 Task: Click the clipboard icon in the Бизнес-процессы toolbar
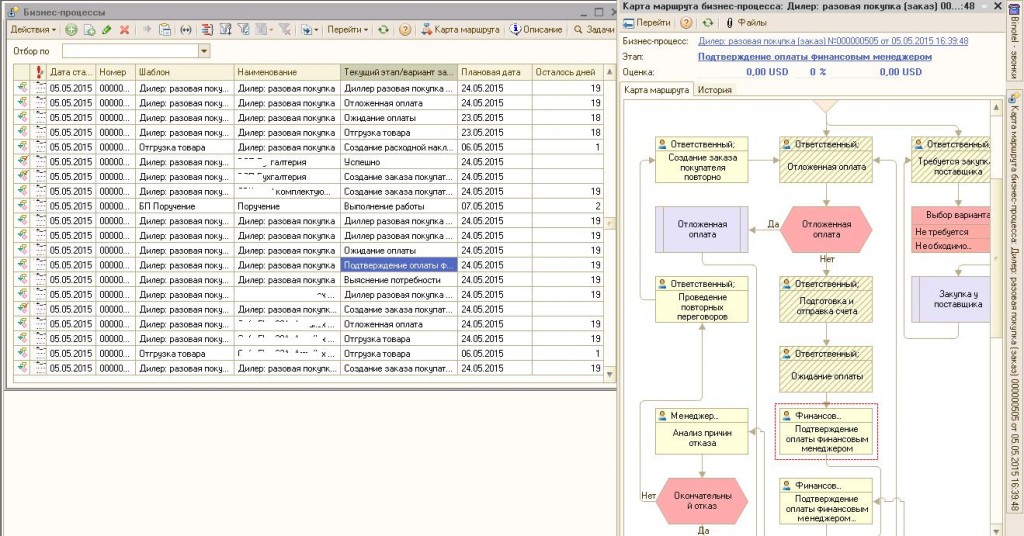tap(165, 29)
